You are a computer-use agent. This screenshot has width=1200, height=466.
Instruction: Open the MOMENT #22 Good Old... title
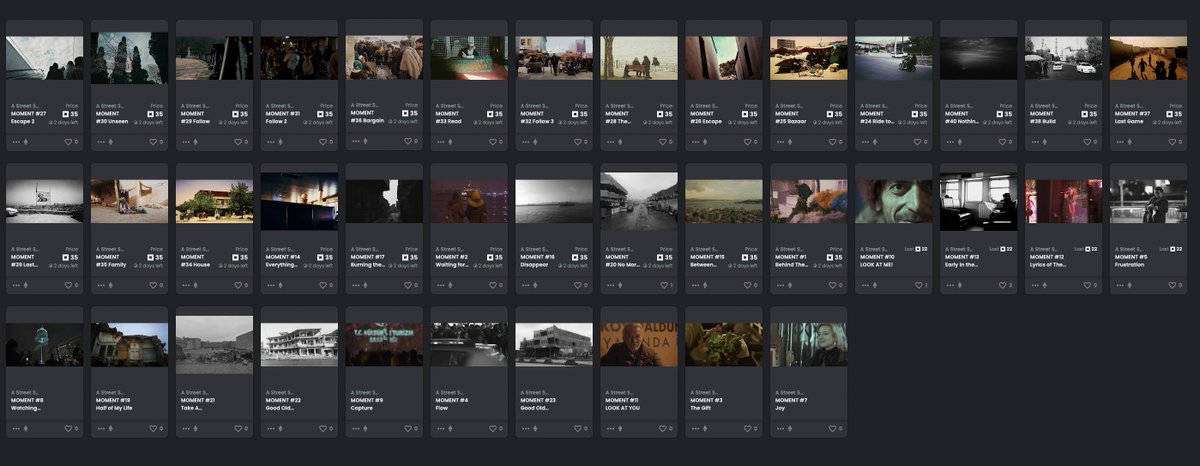tap(285, 404)
